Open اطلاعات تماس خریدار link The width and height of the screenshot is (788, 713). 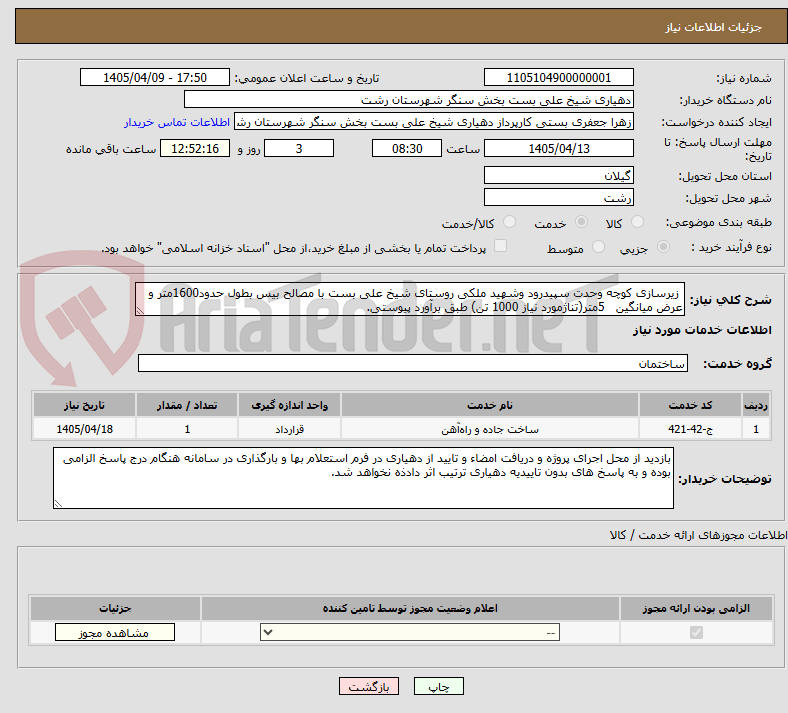177,122
